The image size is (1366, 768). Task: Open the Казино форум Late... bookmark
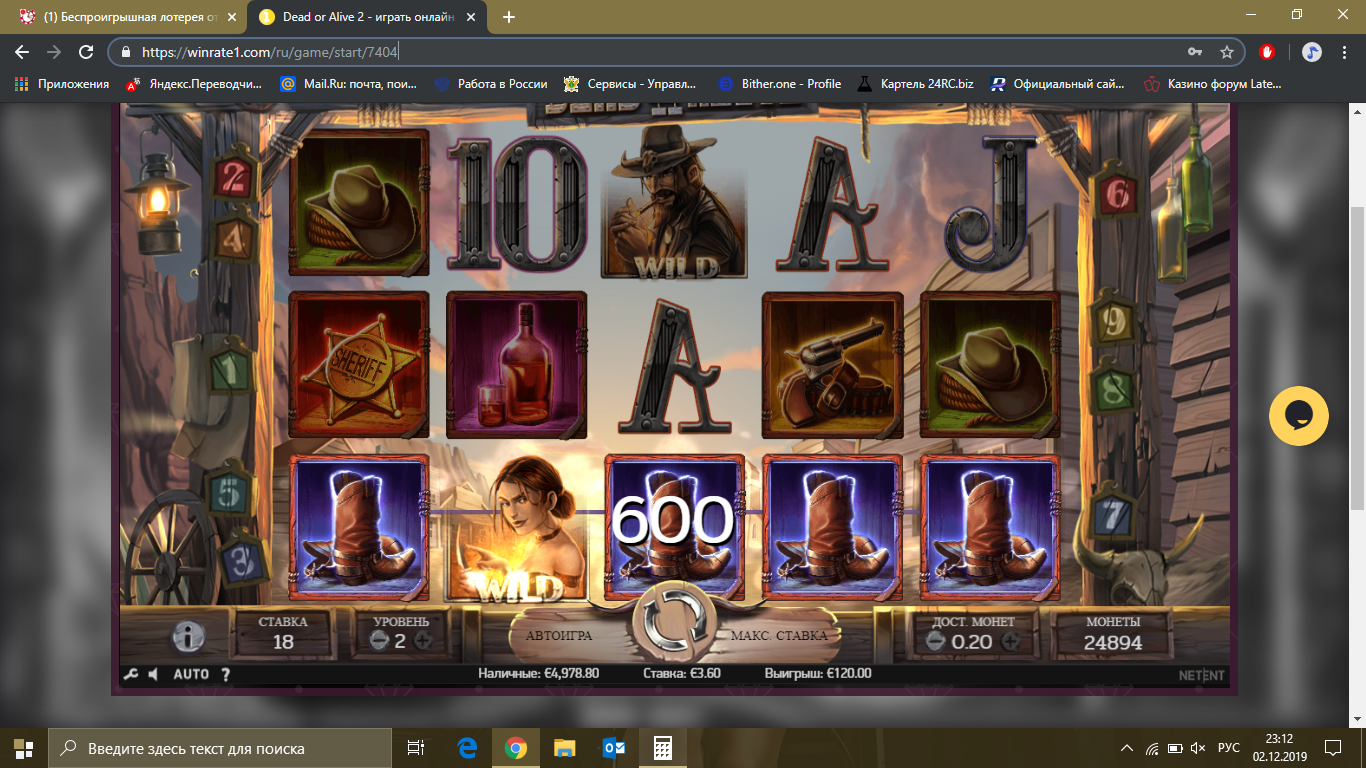(1212, 84)
